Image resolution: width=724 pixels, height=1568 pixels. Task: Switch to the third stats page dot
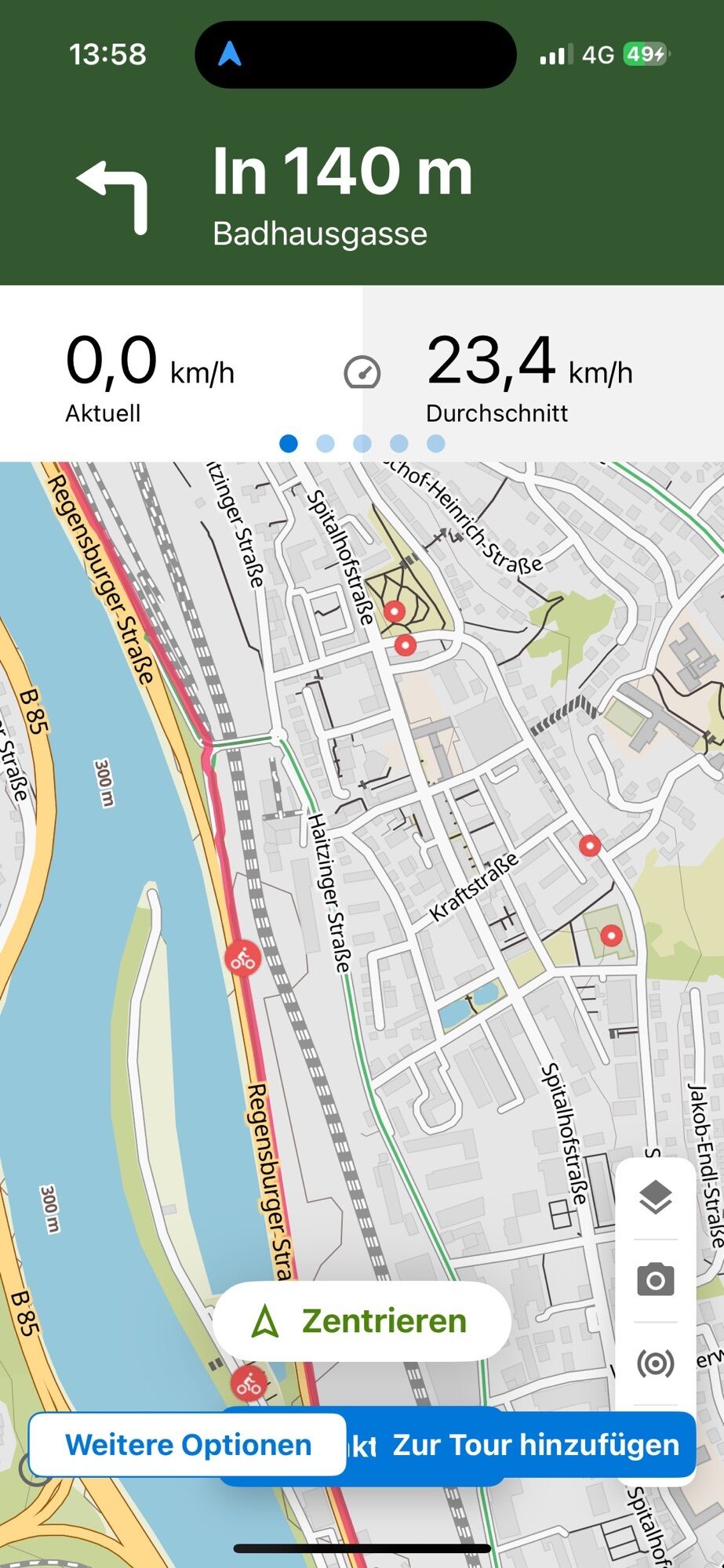(362, 444)
